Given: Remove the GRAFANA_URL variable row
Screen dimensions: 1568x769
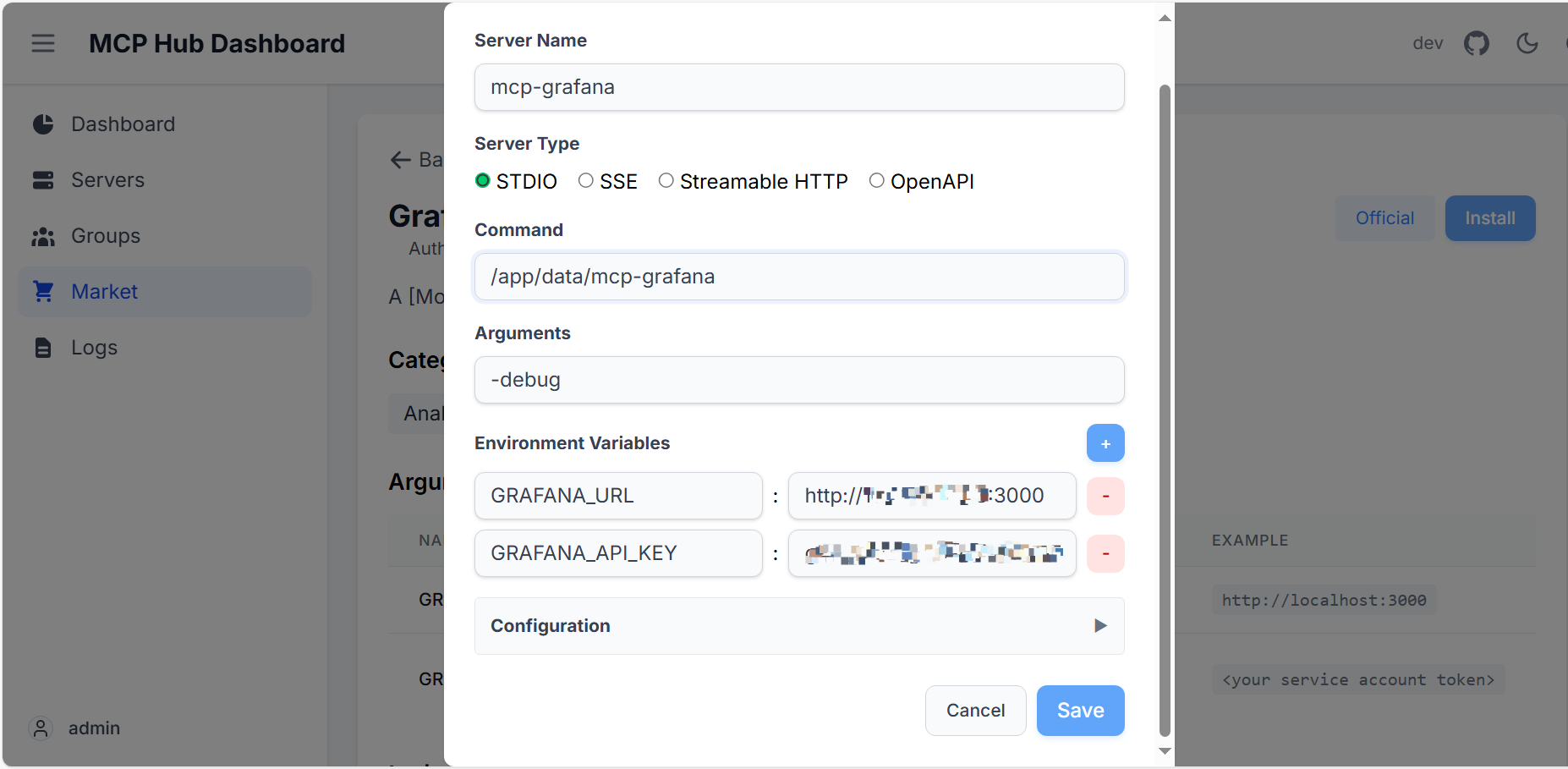Looking at the screenshot, I should [1105, 496].
